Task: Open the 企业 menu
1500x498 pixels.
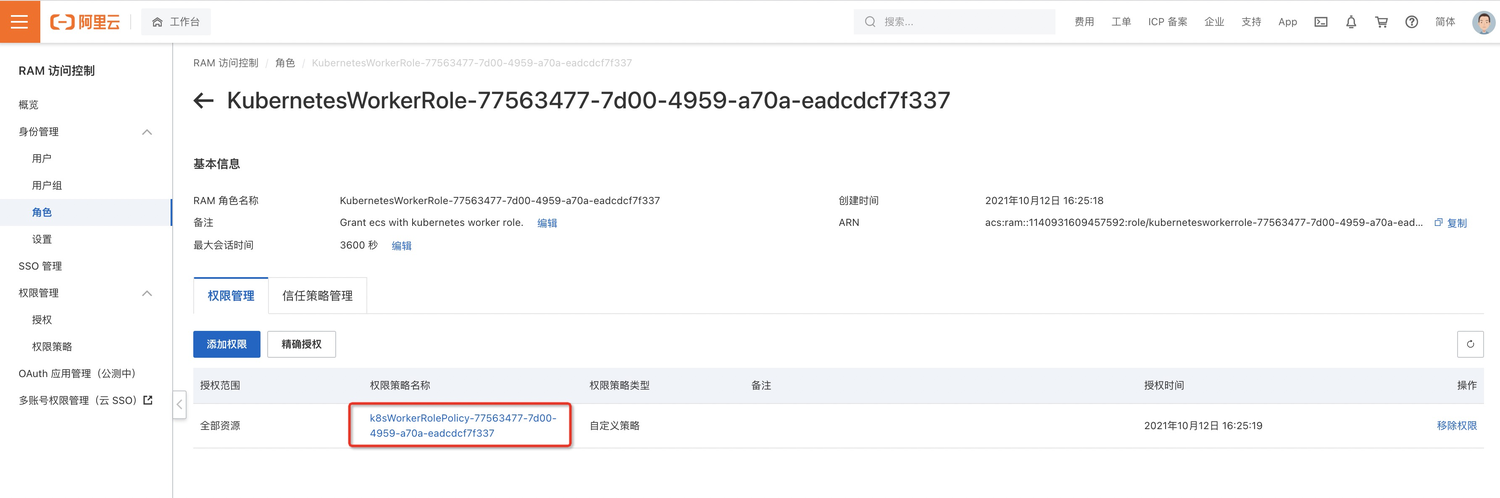Action: (x=1214, y=22)
